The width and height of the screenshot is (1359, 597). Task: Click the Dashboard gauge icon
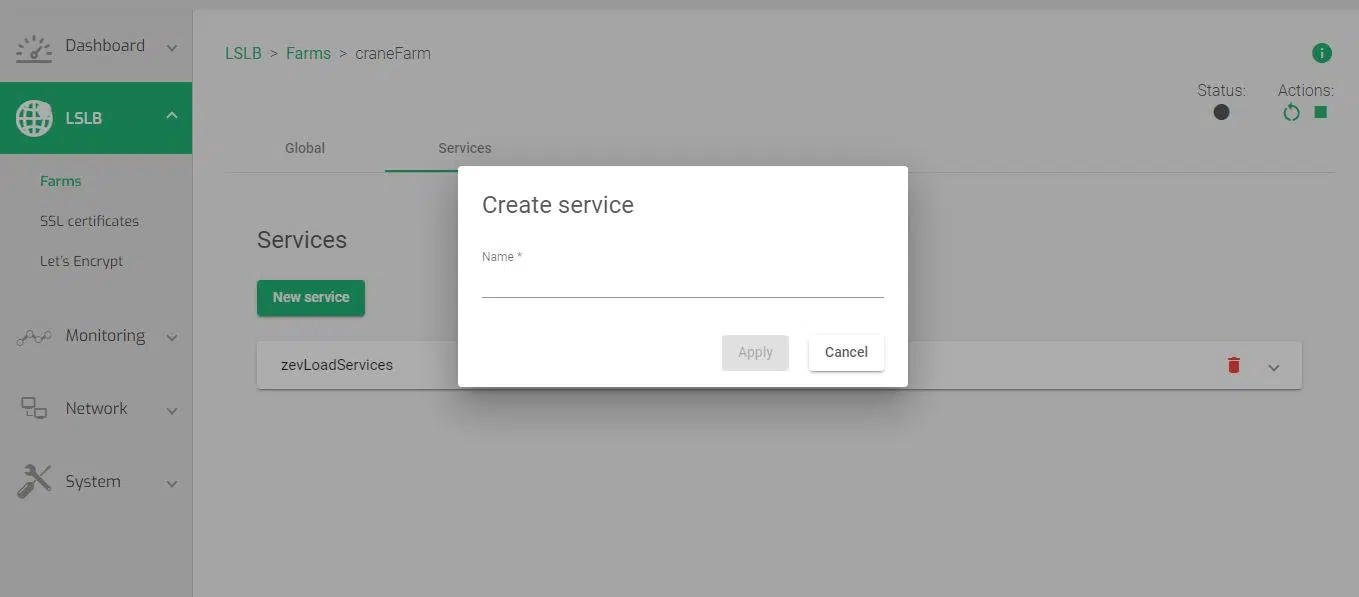34,48
